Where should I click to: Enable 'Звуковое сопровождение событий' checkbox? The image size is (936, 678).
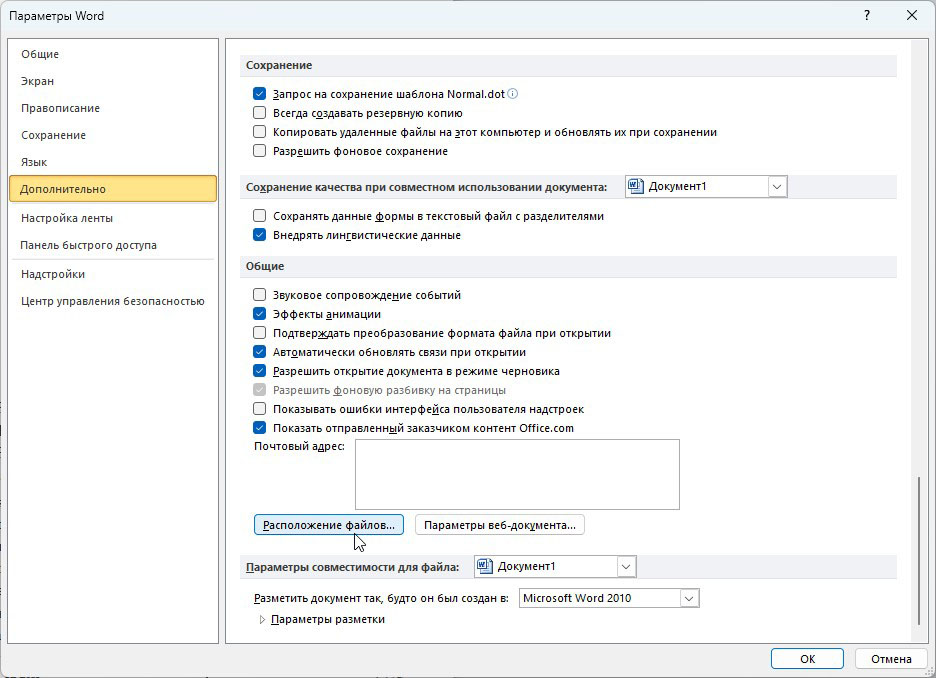(x=260, y=295)
